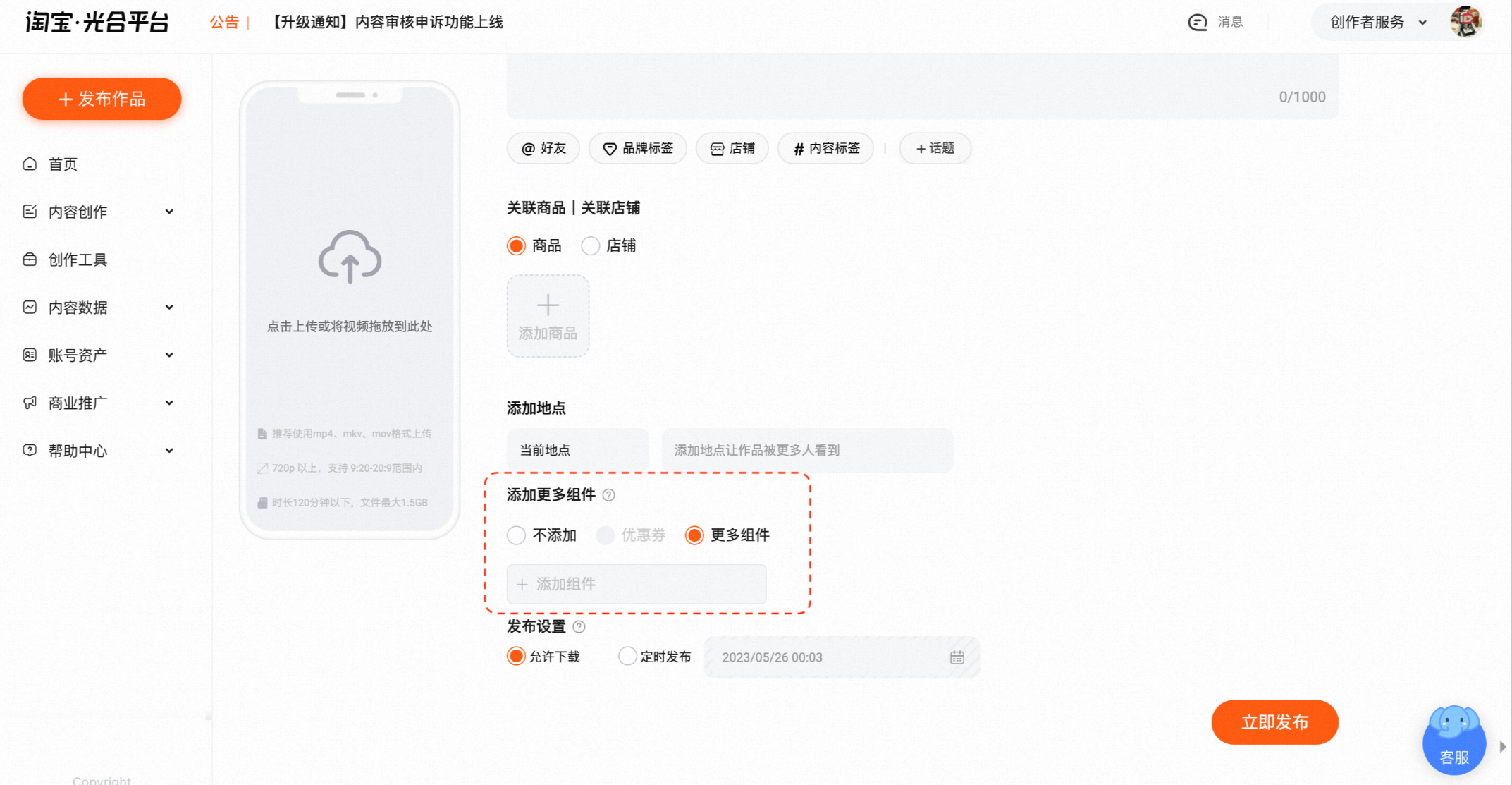The height and width of the screenshot is (785, 1512).
Task: Choose the 不添加 radio option
Action: click(x=541, y=535)
